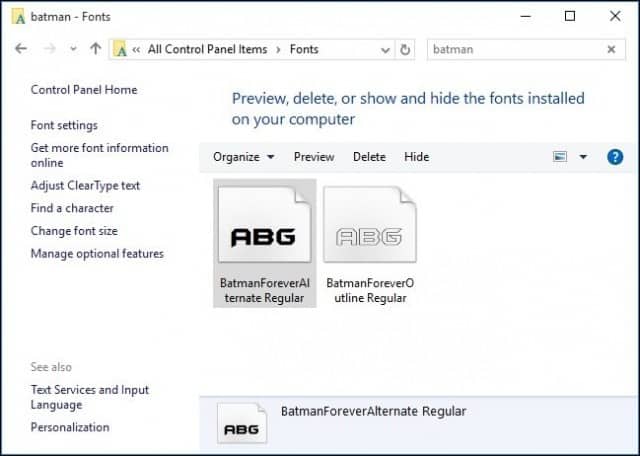Expand the address bar history dropdown
This screenshot has width=640, height=456.
tap(384, 50)
